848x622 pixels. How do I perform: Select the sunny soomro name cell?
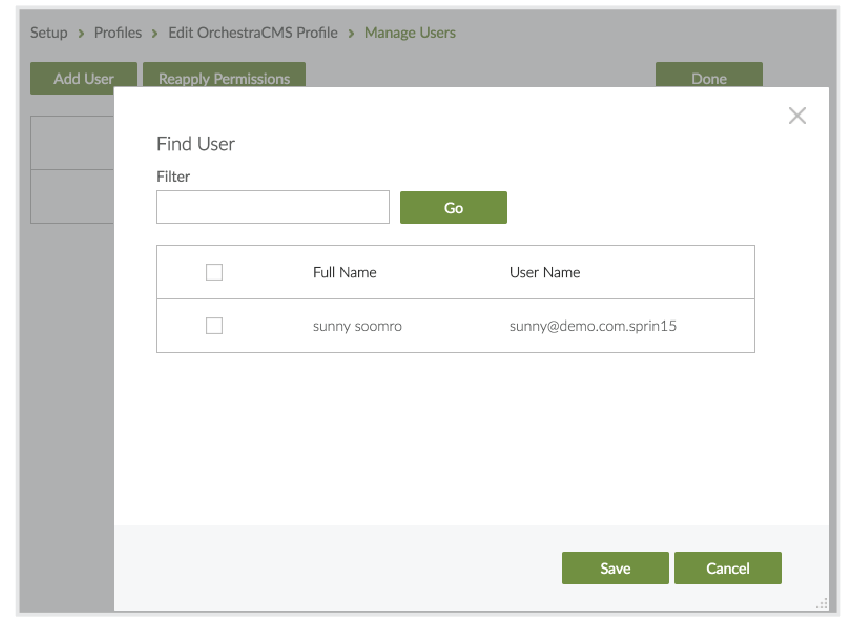tap(357, 326)
